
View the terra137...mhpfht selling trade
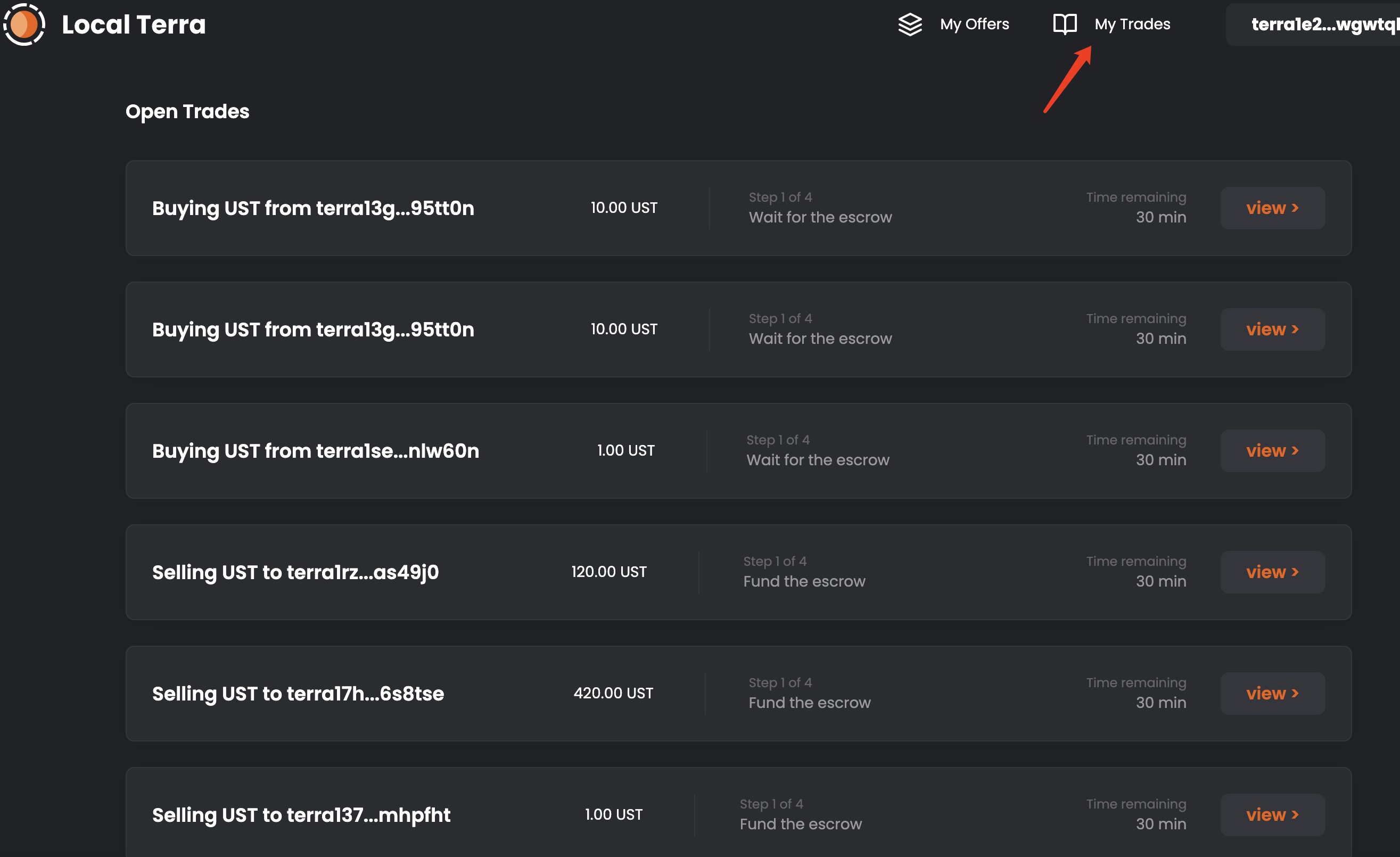pyautogui.click(x=1272, y=815)
